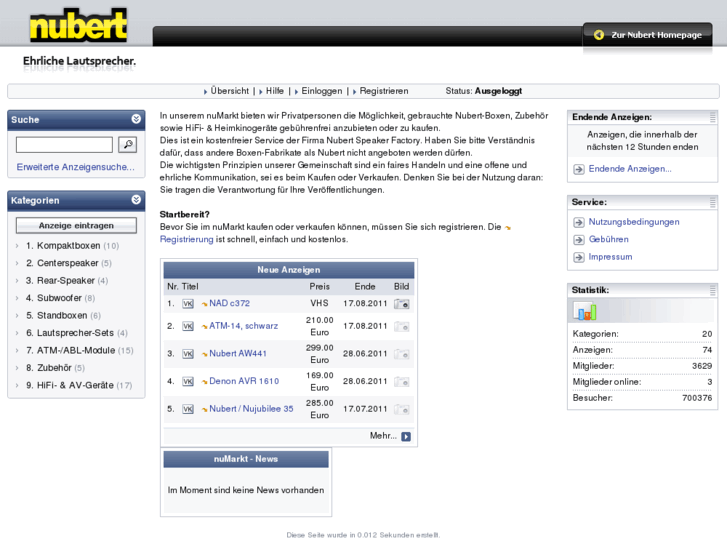Click the grip handle on Endende Anzeigen panel
The width and height of the screenshot is (727, 545).
click(x=713, y=117)
